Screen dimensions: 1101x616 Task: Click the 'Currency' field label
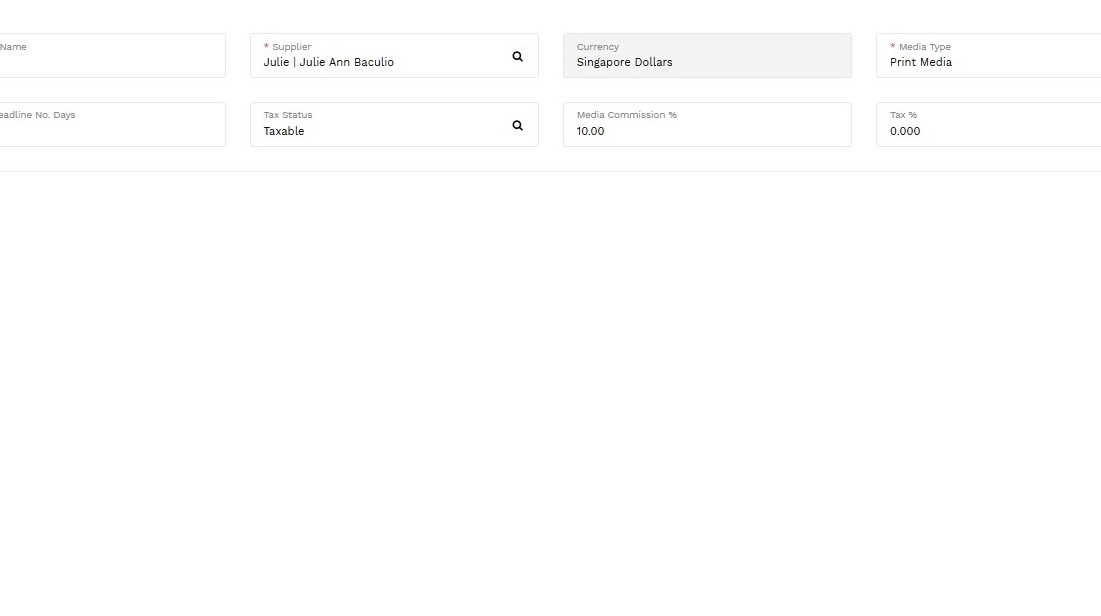598,47
